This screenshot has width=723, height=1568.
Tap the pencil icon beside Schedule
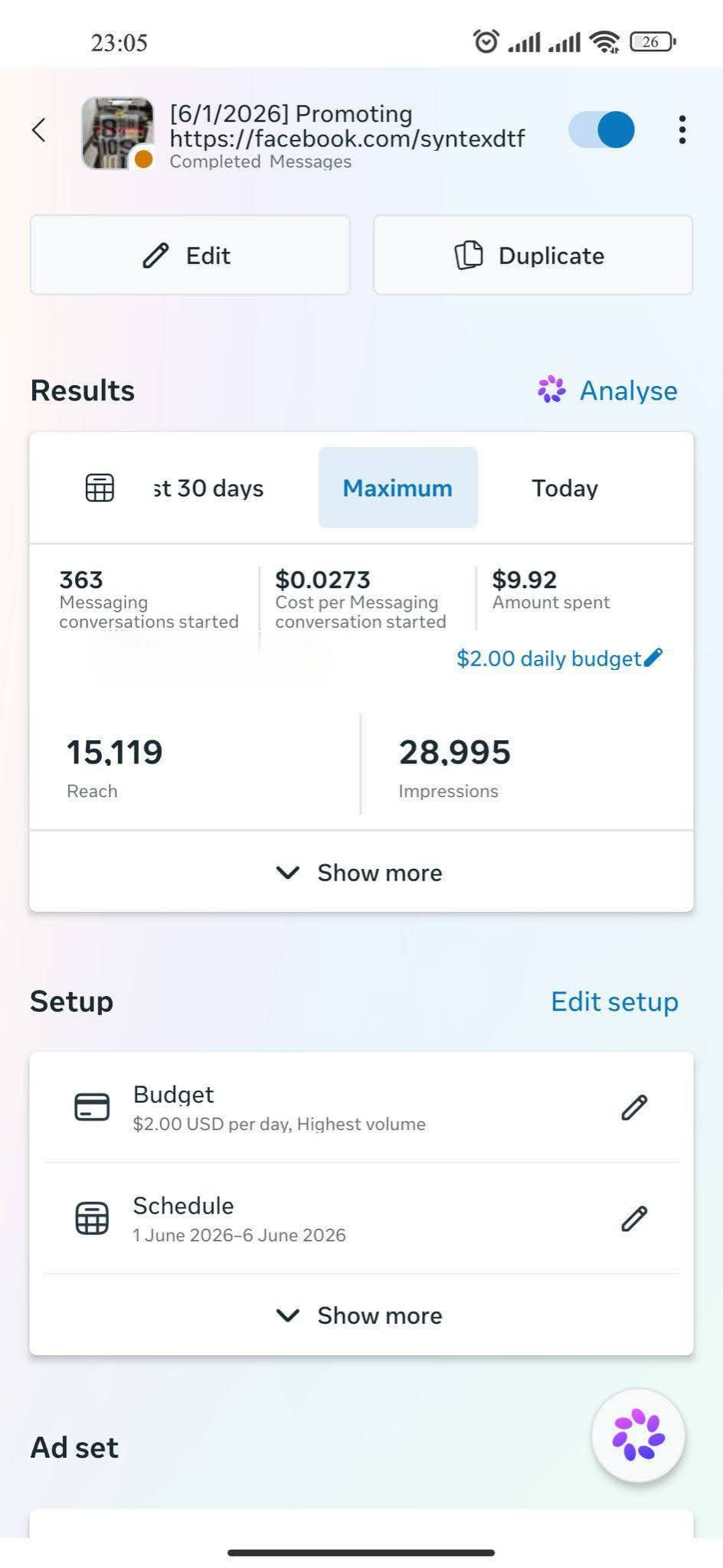point(634,1218)
